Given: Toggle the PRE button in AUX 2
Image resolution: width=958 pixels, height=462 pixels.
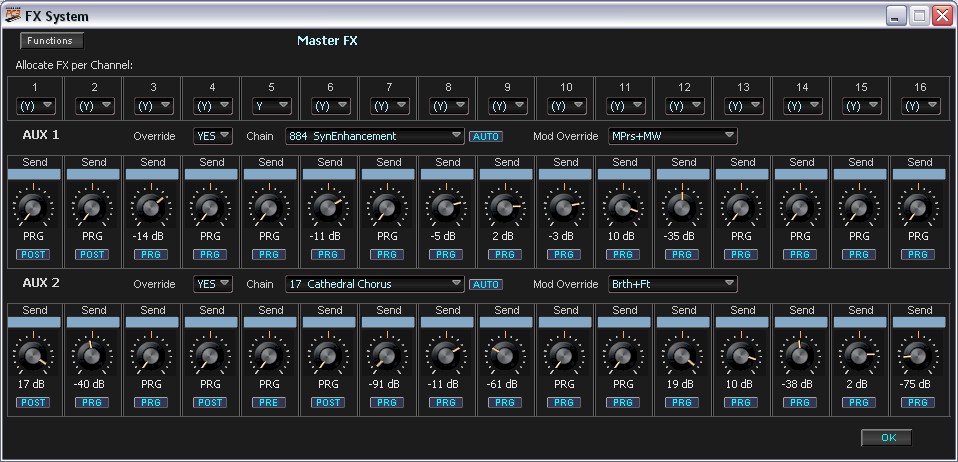Looking at the screenshot, I should click(x=270, y=402).
